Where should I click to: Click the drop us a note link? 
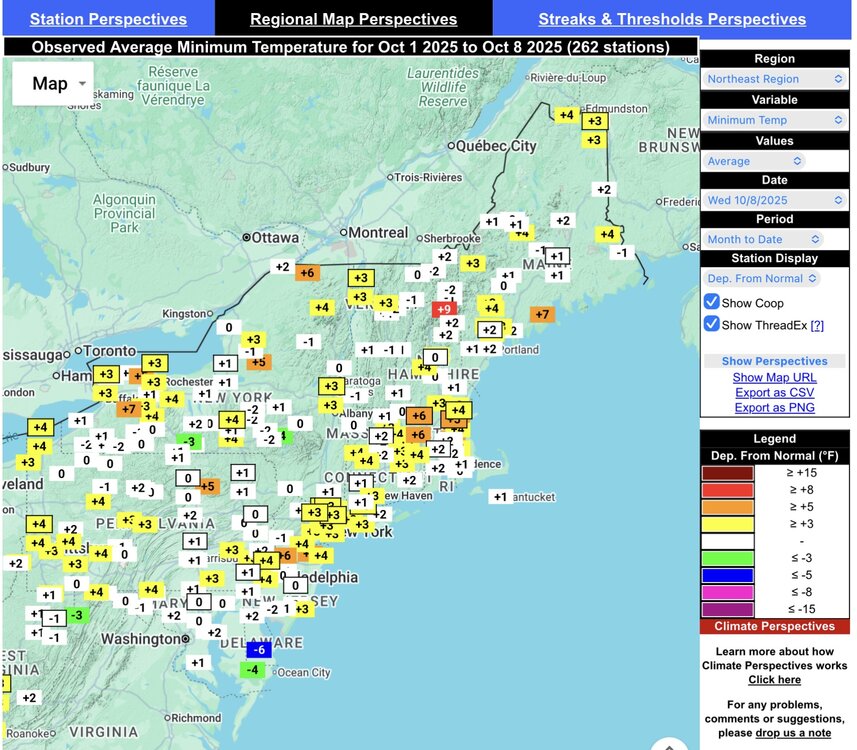click(x=794, y=734)
